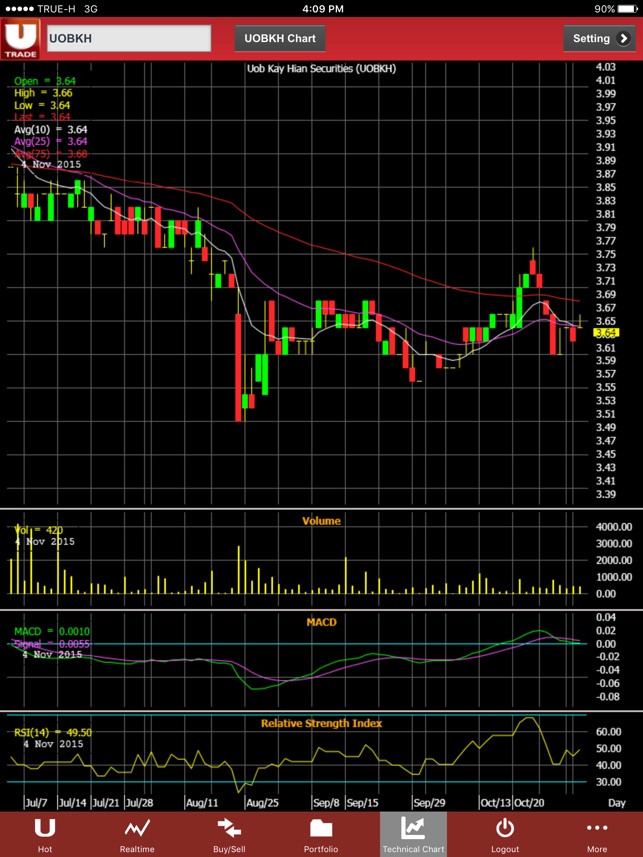Click the High = 3.66 label
The image size is (643, 857).
pyautogui.click(x=43, y=93)
